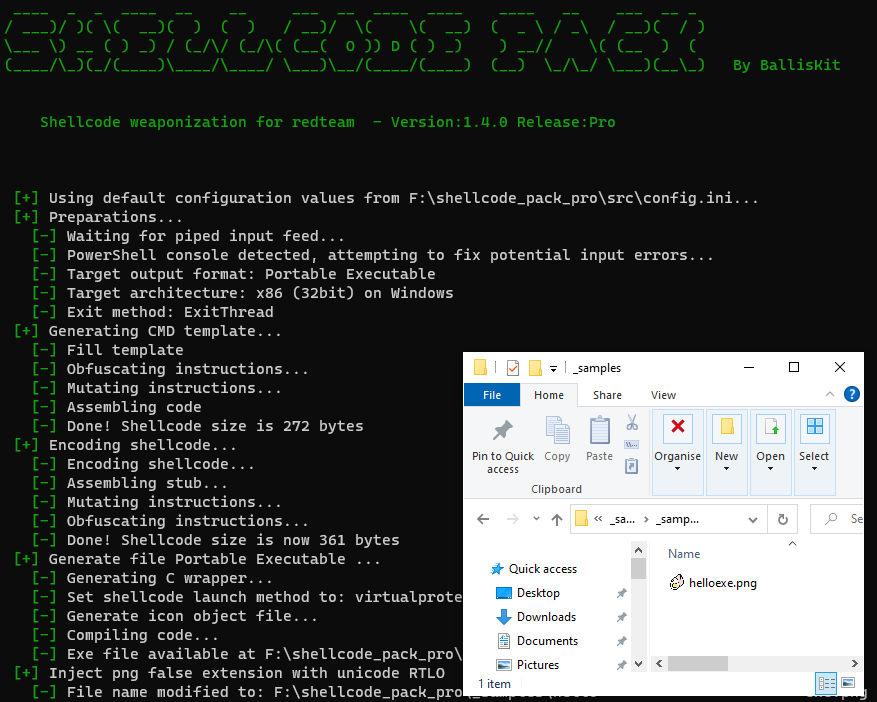Image resolution: width=877 pixels, height=702 pixels.
Task: Click the Copy ribbon icon
Action: [x=557, y=430]
